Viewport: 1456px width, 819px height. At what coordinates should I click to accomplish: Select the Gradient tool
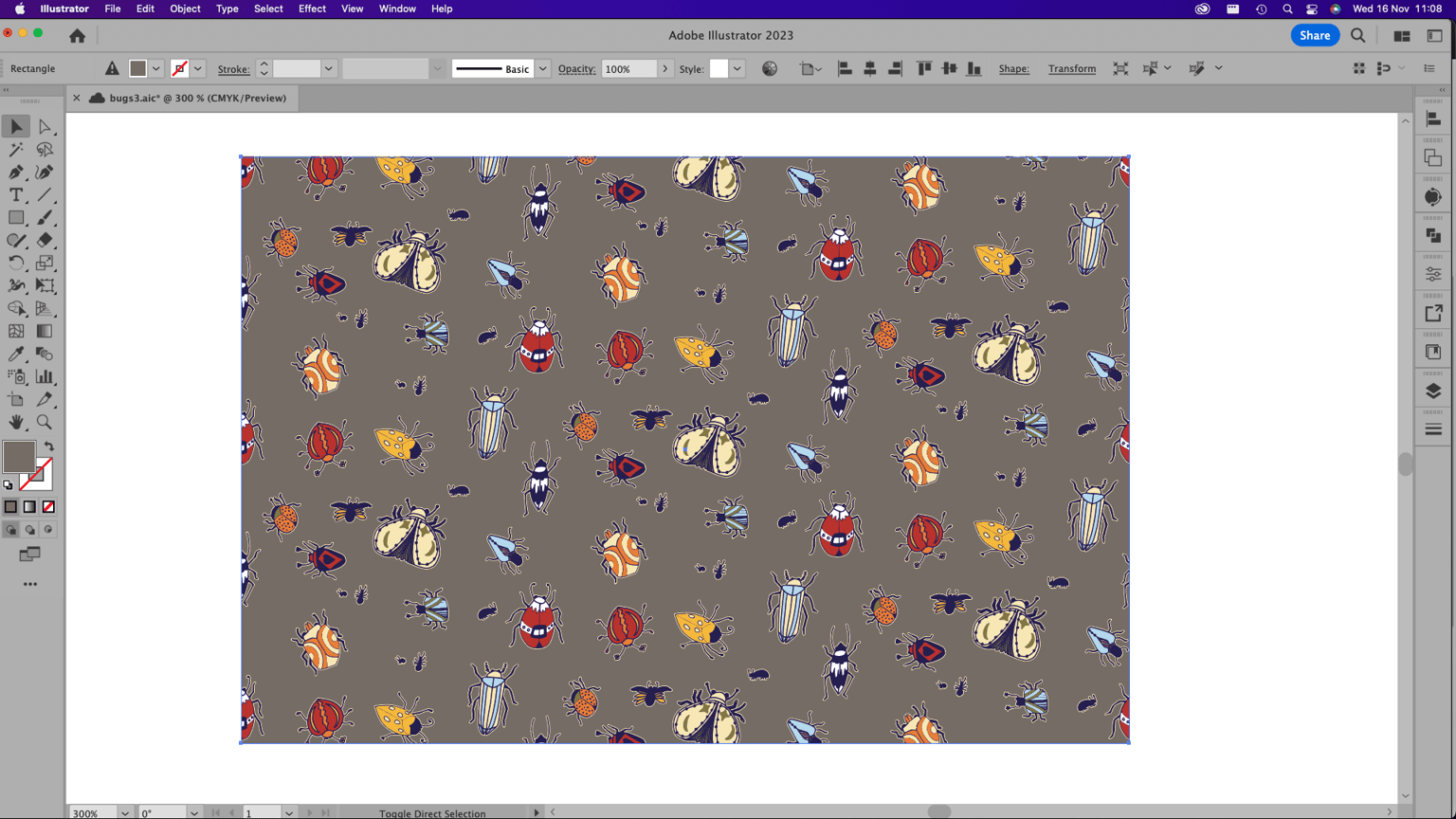[45, 331]
